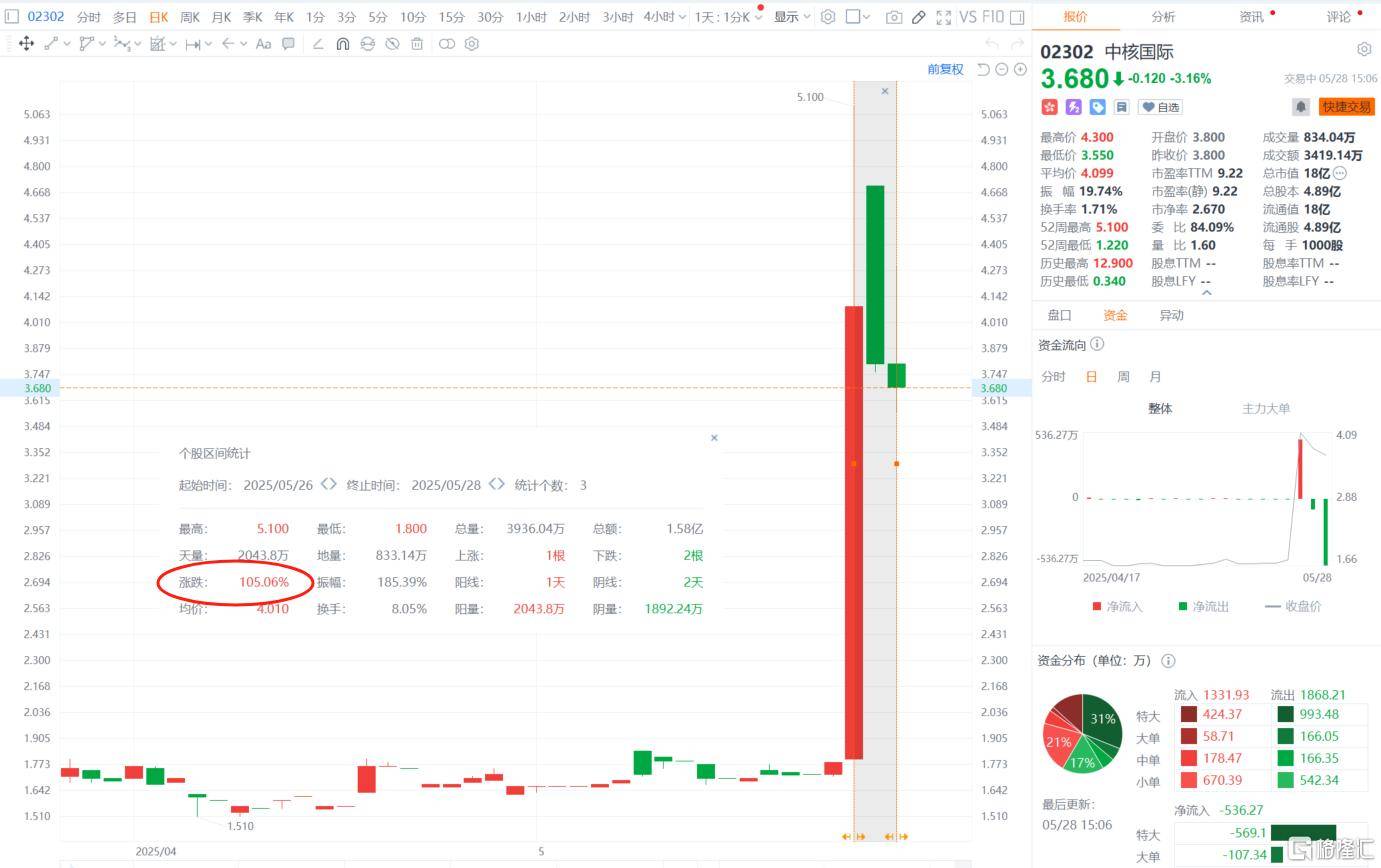This screenshot has width=1381, height=868.
Task: Switch to the 资讯 tab
Action: point(1251,17)
